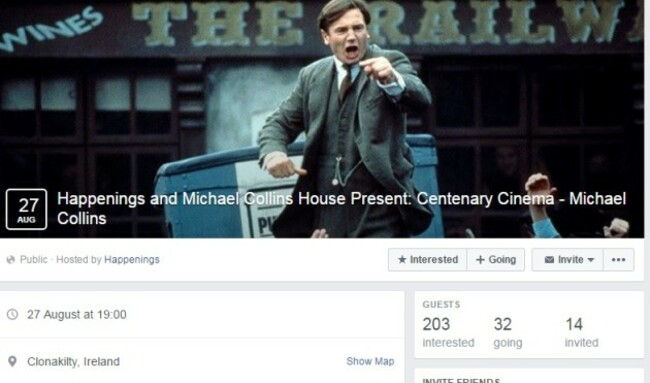650x383 pixels.
Task: Click the 27 AUG date badge
Action: click(26, 209)
